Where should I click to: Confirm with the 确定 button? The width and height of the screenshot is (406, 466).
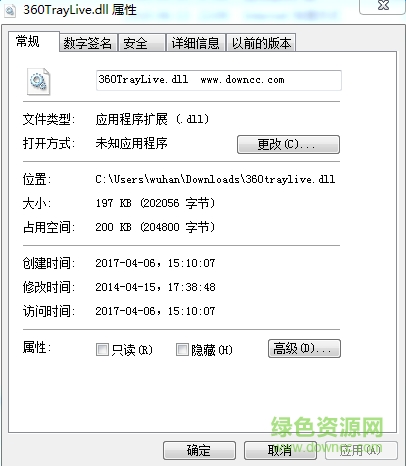(x=199, y=450)
